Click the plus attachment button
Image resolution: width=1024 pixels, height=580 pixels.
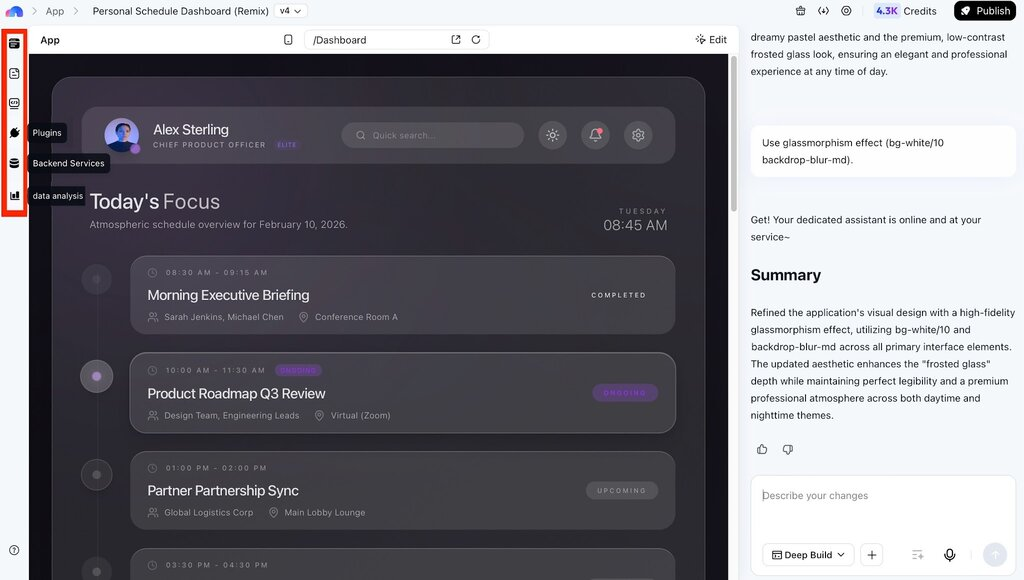[871, 555]
